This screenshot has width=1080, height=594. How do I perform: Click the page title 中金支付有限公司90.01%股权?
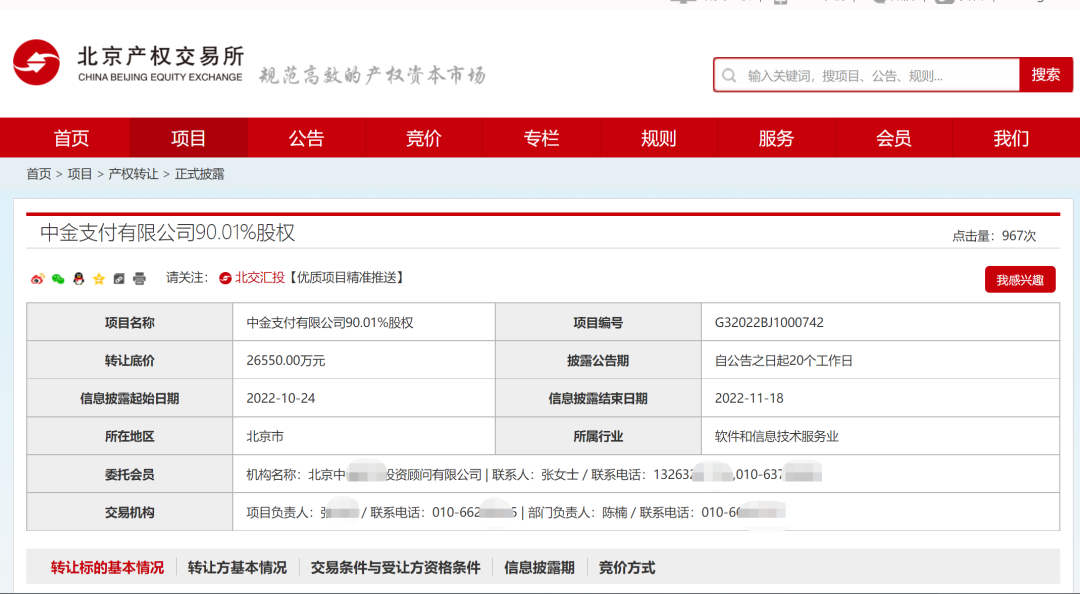tap(167, 232)
